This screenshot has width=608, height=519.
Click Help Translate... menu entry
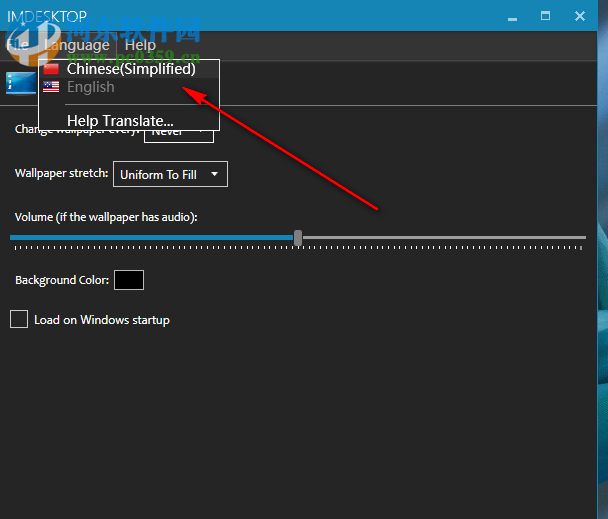click(x=129, y=121)
